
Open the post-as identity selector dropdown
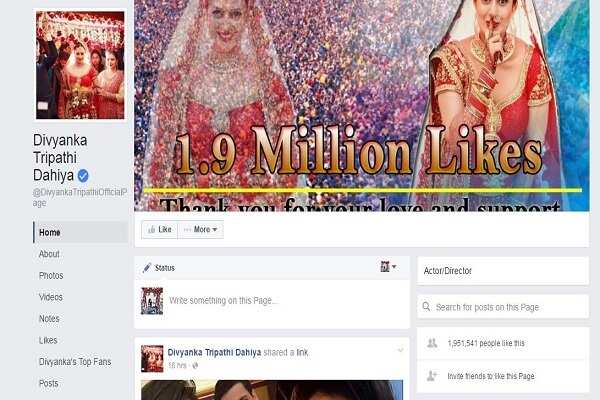[x=388, y=267]
